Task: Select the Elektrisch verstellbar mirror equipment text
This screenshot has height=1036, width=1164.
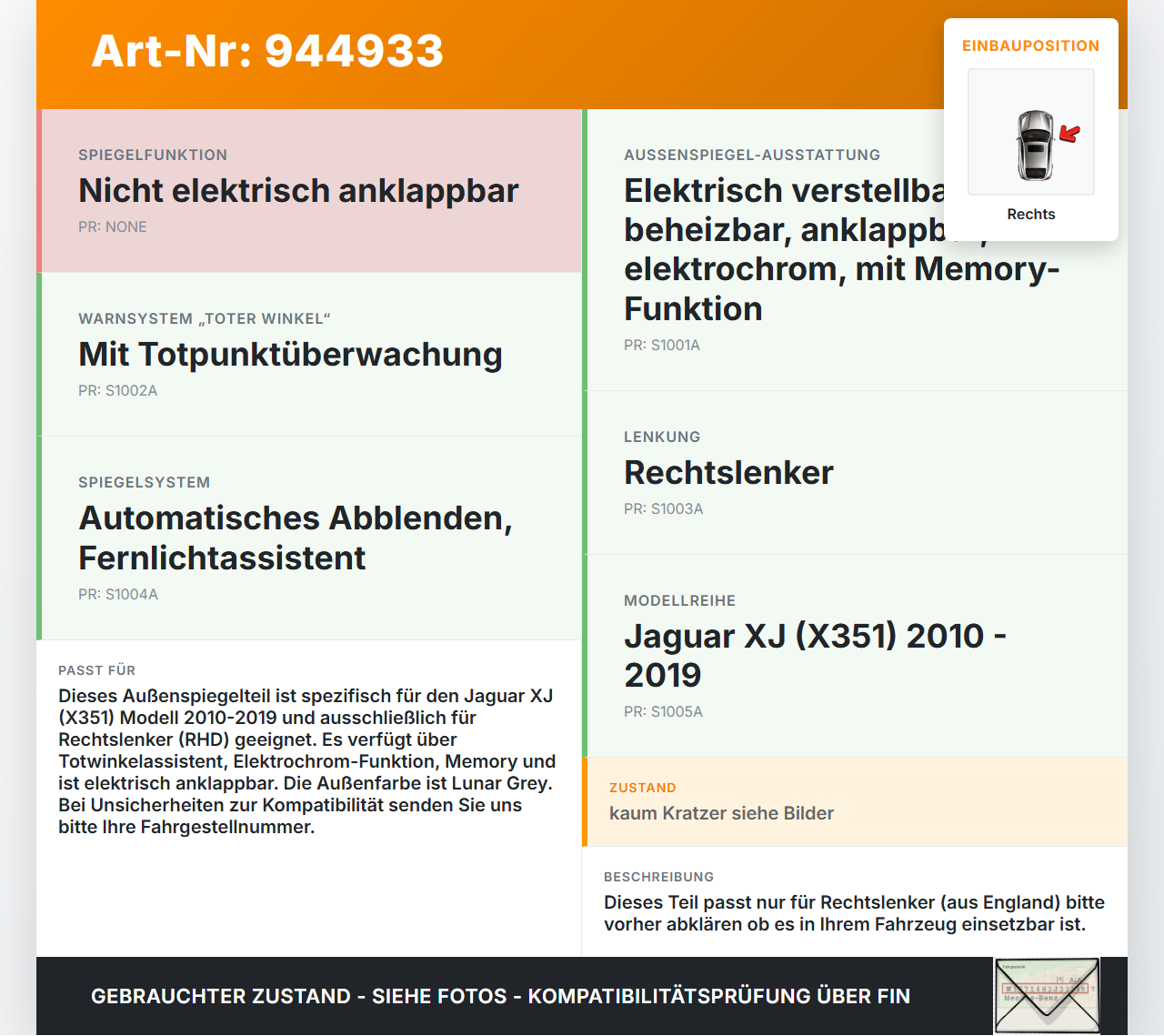Action: tap(842, 249)
